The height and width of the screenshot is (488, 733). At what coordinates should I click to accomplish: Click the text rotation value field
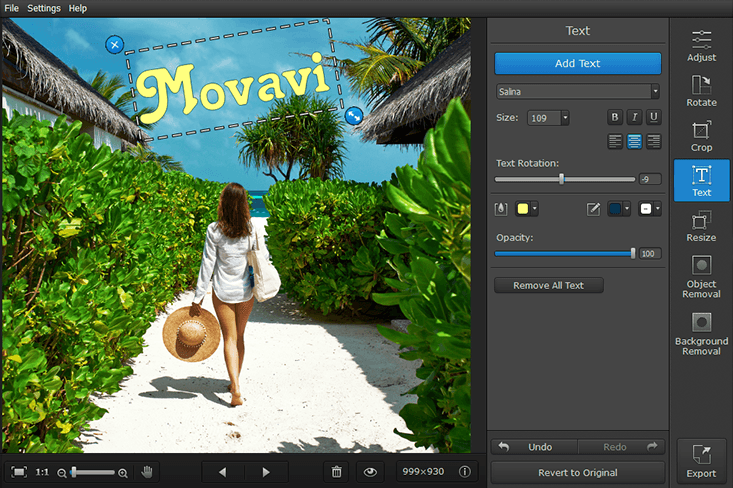(x=650, y=180)
